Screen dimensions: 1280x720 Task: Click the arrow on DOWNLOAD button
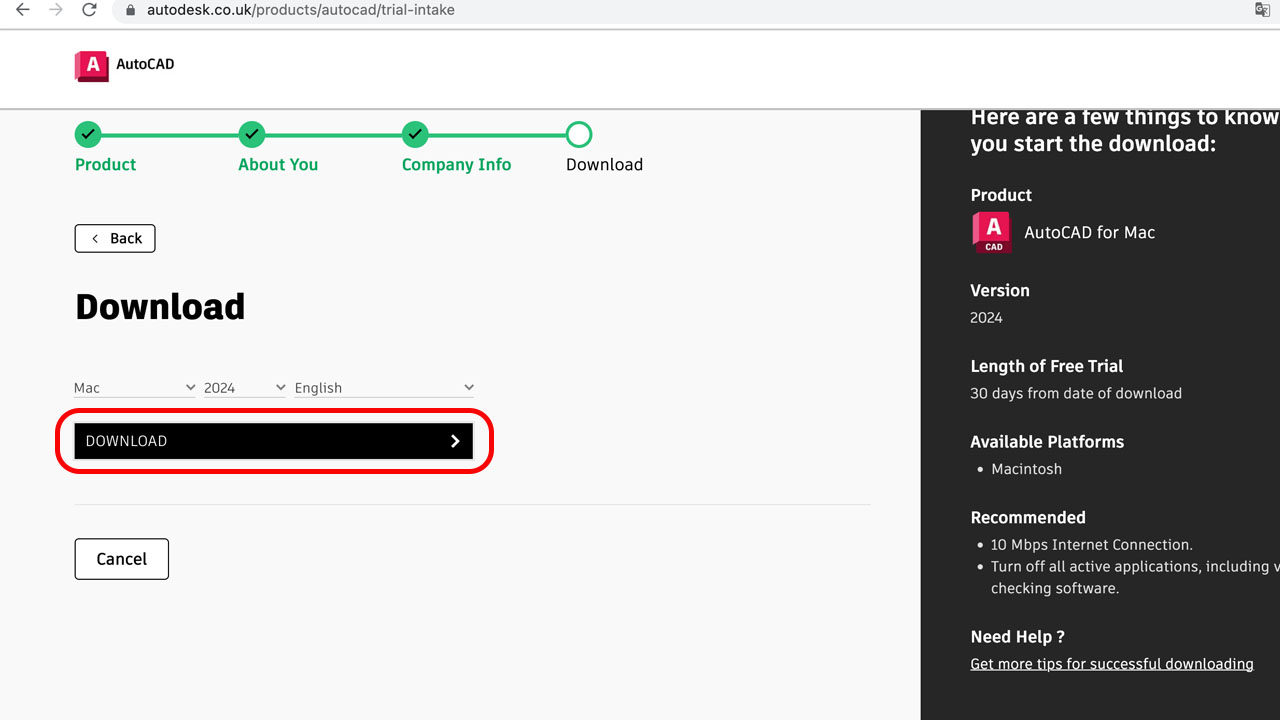(455, 441)
